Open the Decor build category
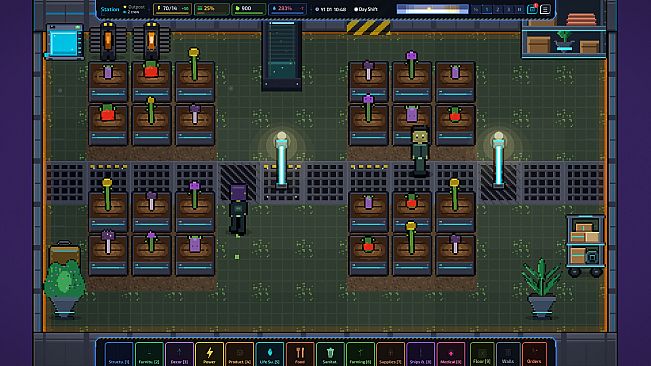The height and width of the screenshot is (366, 651). (179, 354)
